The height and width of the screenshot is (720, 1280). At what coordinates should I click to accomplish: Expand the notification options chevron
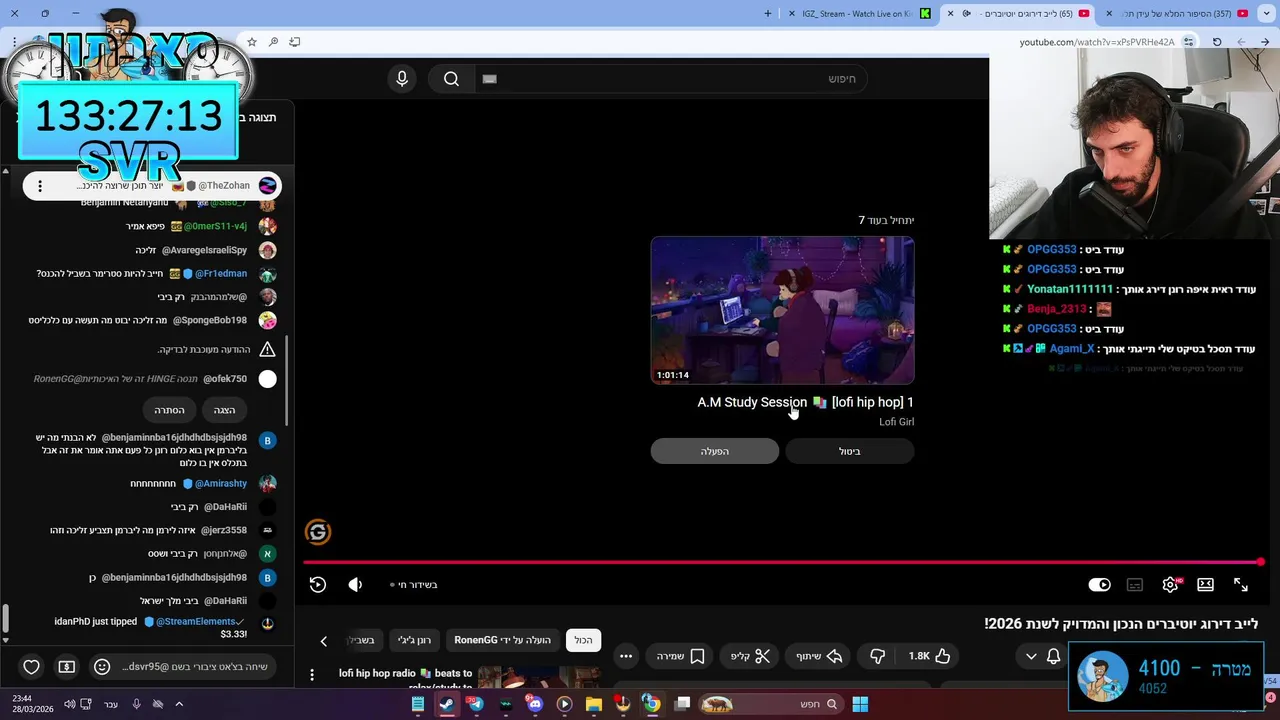[1031, 656]
